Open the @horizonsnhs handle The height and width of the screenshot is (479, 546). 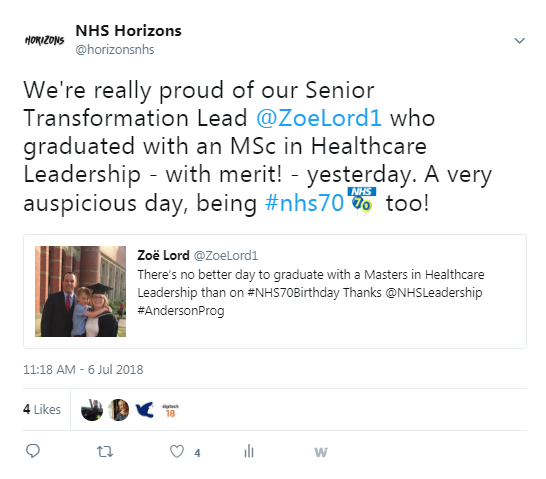[115, 50]
